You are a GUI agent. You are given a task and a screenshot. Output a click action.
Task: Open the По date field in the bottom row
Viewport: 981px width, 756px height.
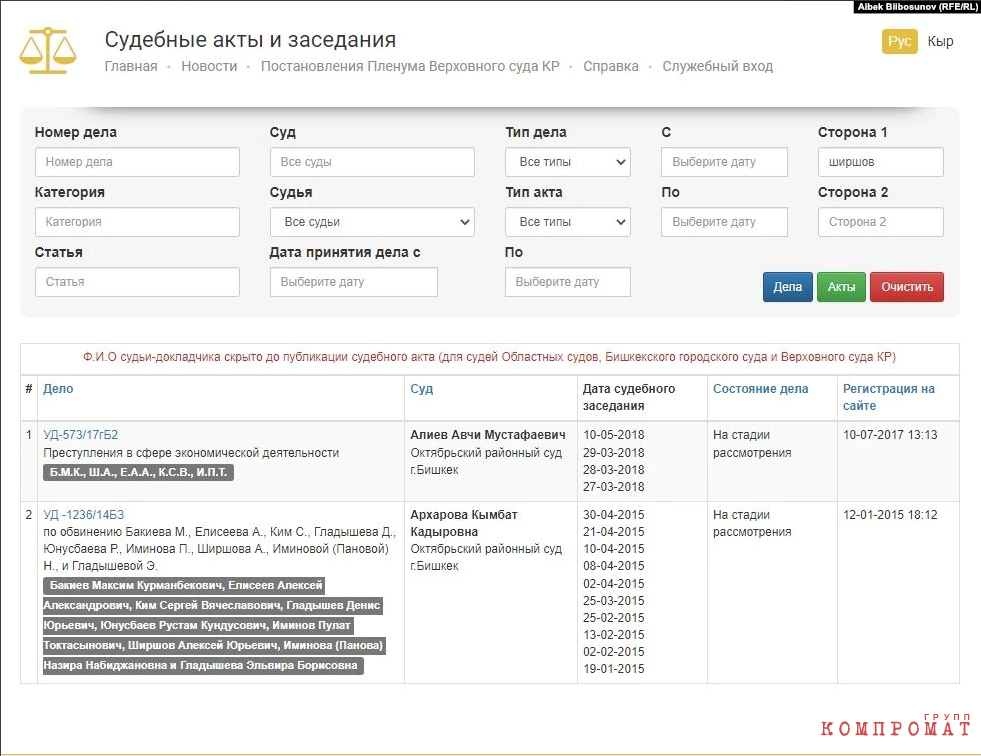pos(567,282)
